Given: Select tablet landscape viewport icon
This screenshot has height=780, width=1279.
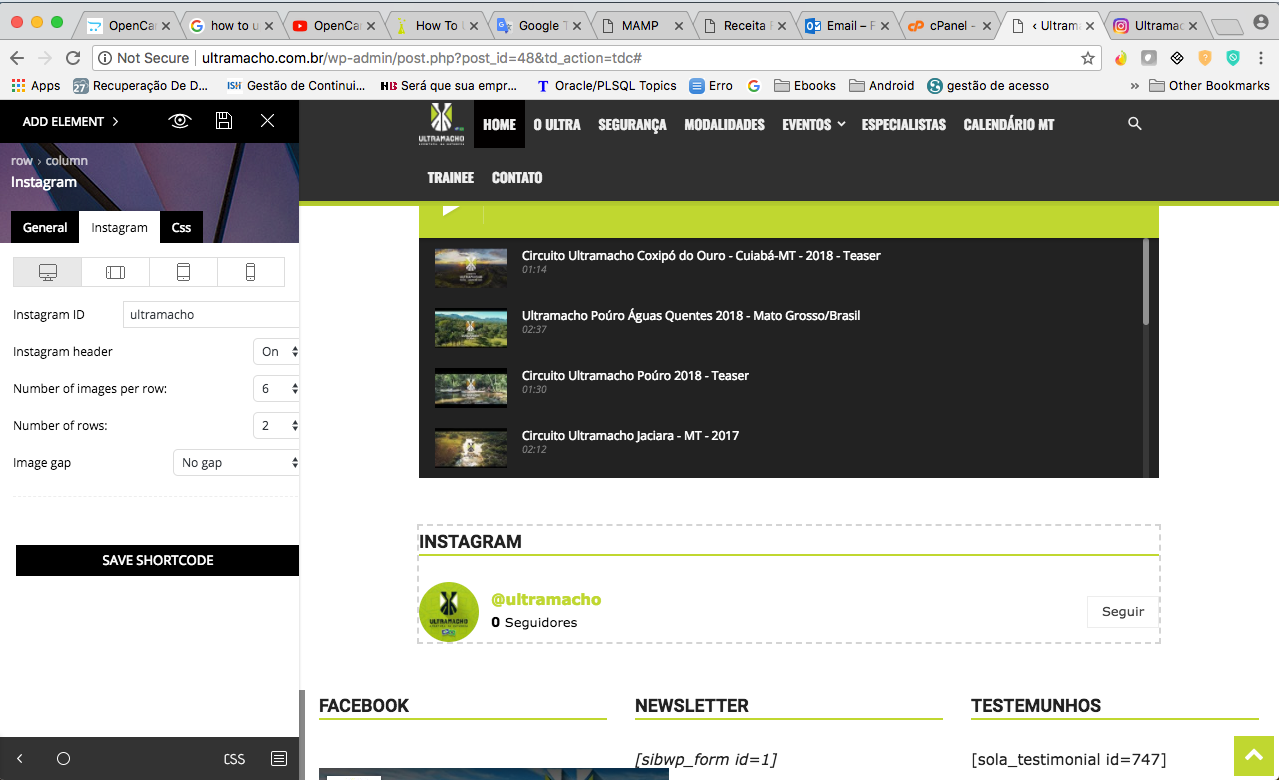Looking at the screenshot, I should [115, 272].
